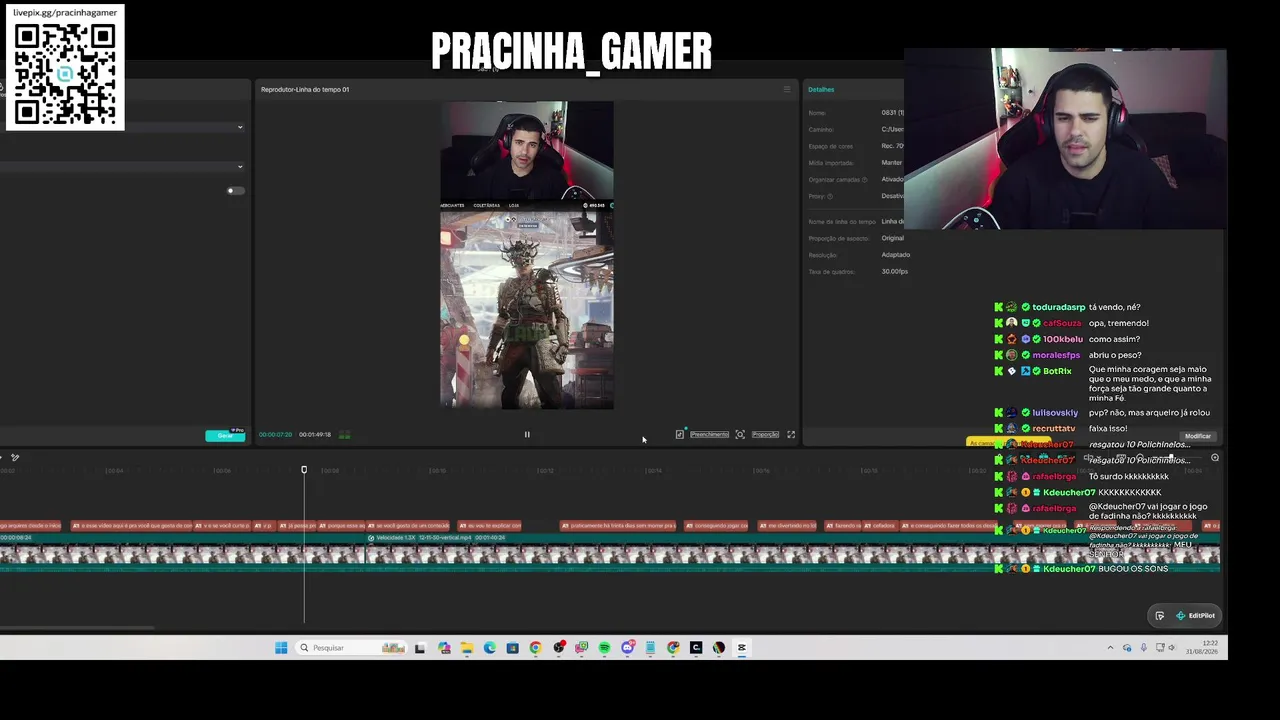1280x720 pixels.
Task: Open the taskbar clock and calendar
Action: point(1203,648)
